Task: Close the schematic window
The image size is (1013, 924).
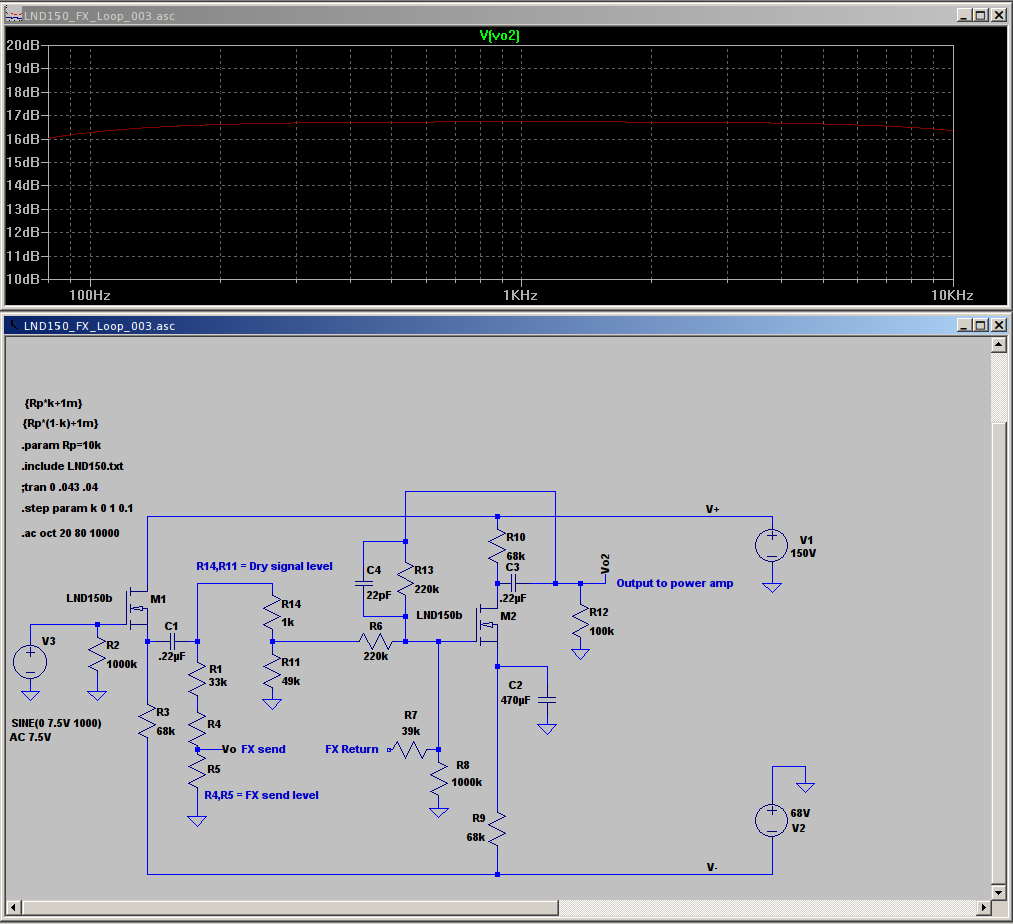Action: pos(999,325)
